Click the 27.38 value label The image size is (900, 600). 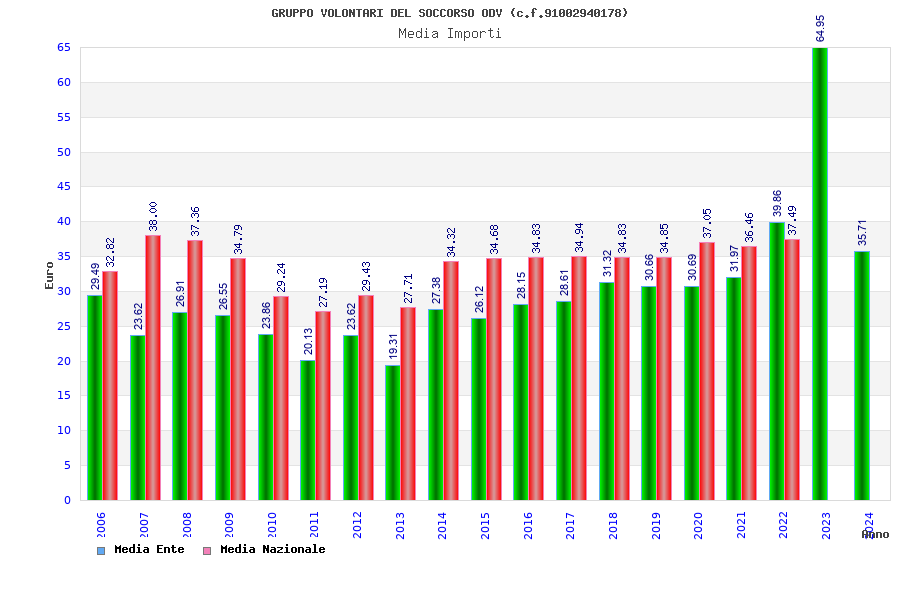point(436,291)
